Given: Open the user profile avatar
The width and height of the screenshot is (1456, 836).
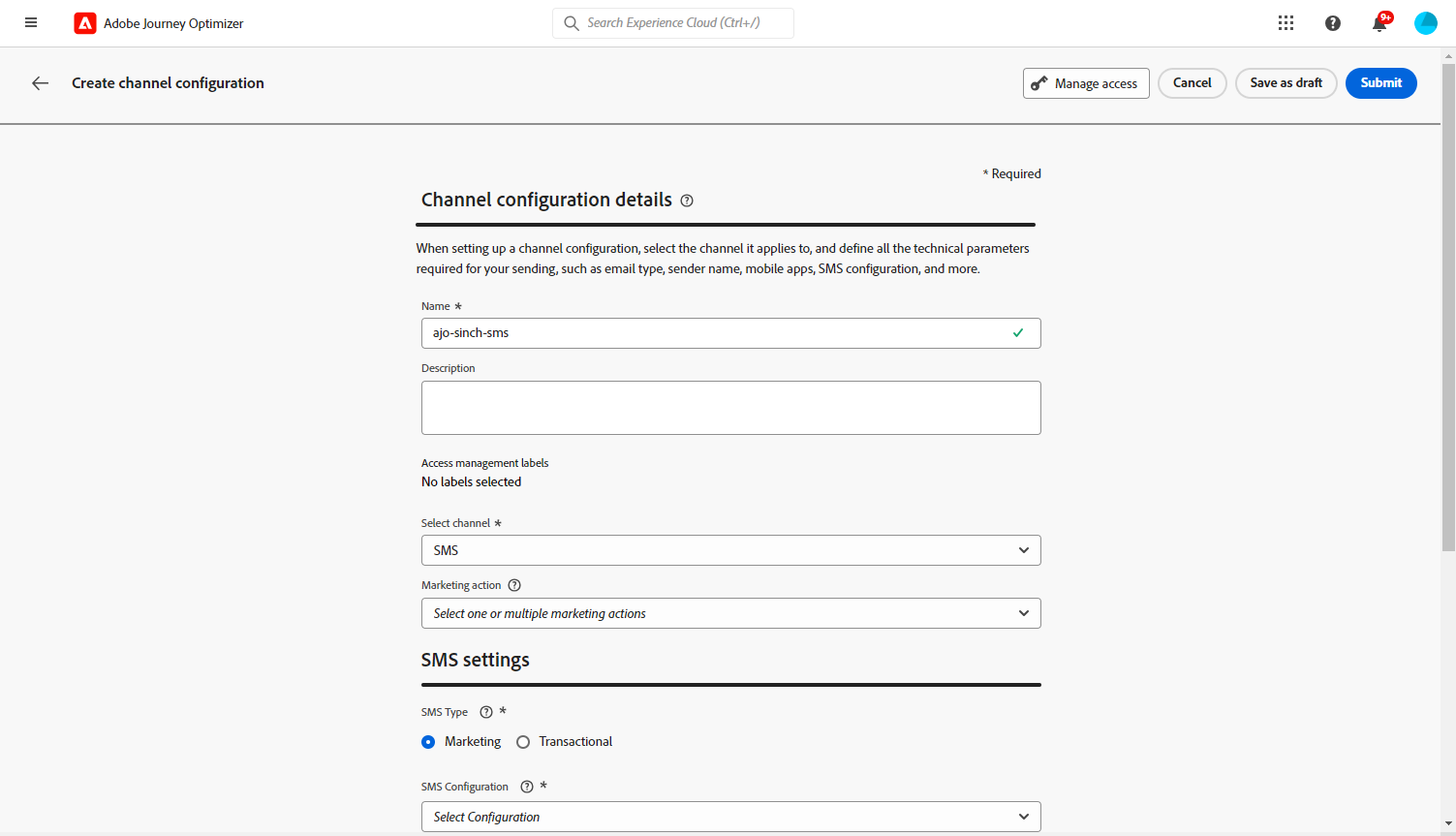Looking at the screenshot, I should pyautogui.click(x=1425, y=23).
